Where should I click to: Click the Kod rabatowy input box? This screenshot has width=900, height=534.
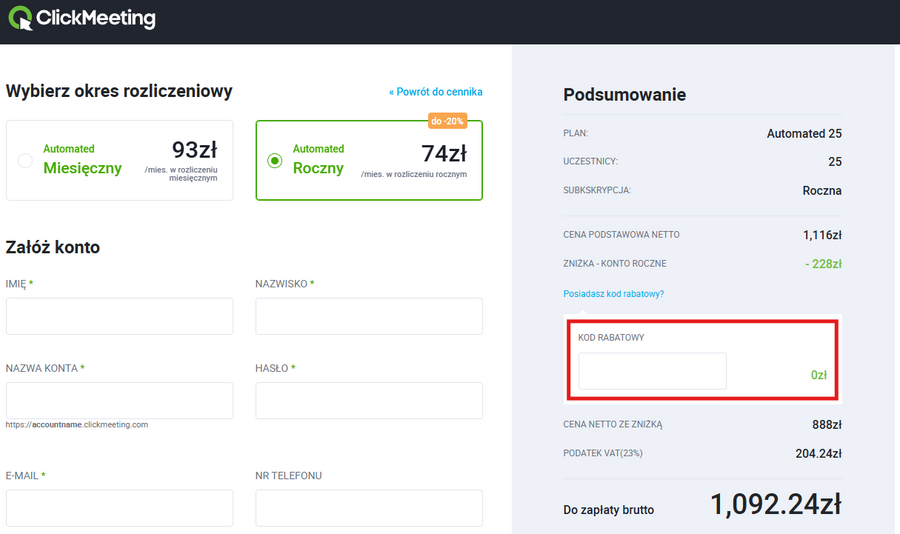[x=652, y=371]
